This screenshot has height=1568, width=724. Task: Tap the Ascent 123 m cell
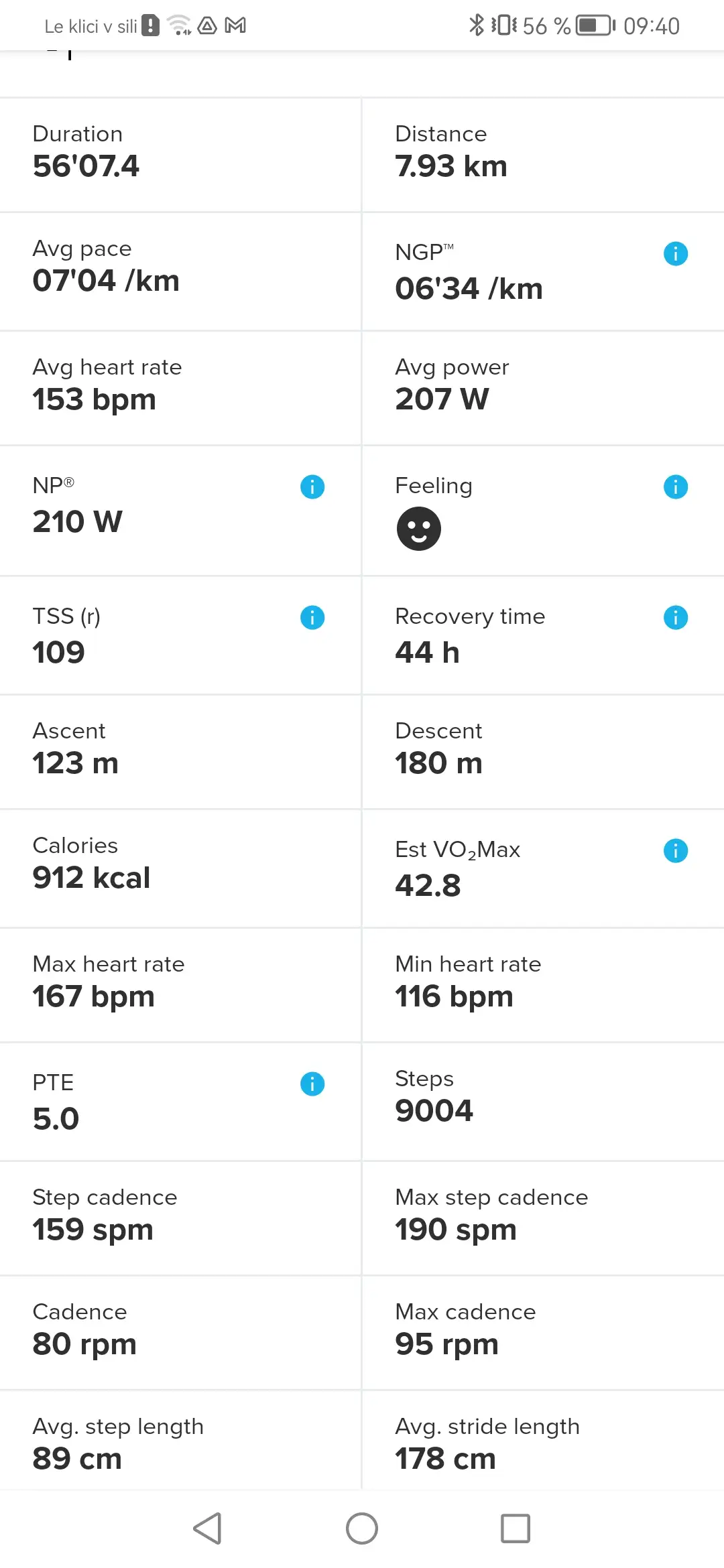point(180,751)
